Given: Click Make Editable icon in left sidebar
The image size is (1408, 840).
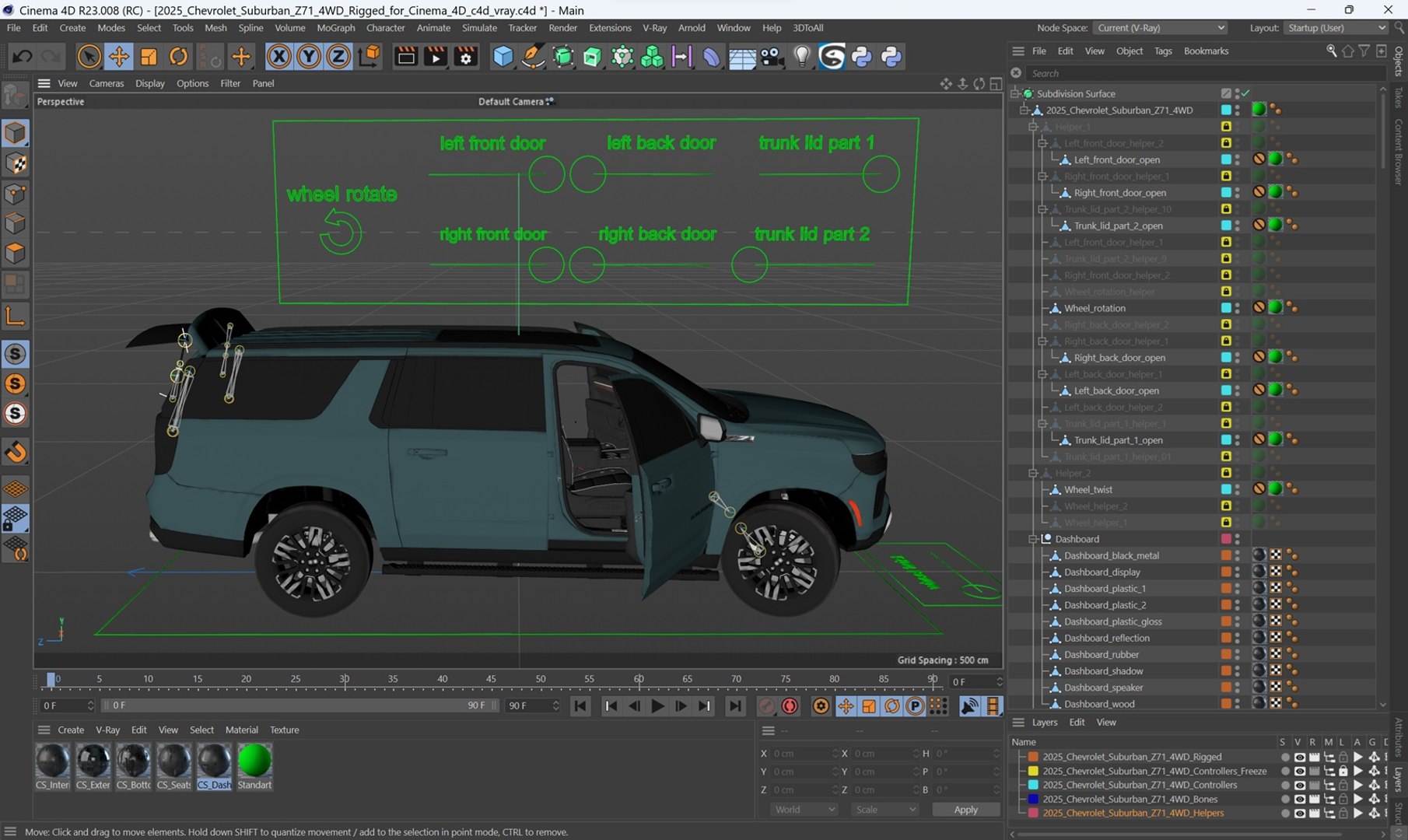Looking at the screenshot, I should 16,95.
